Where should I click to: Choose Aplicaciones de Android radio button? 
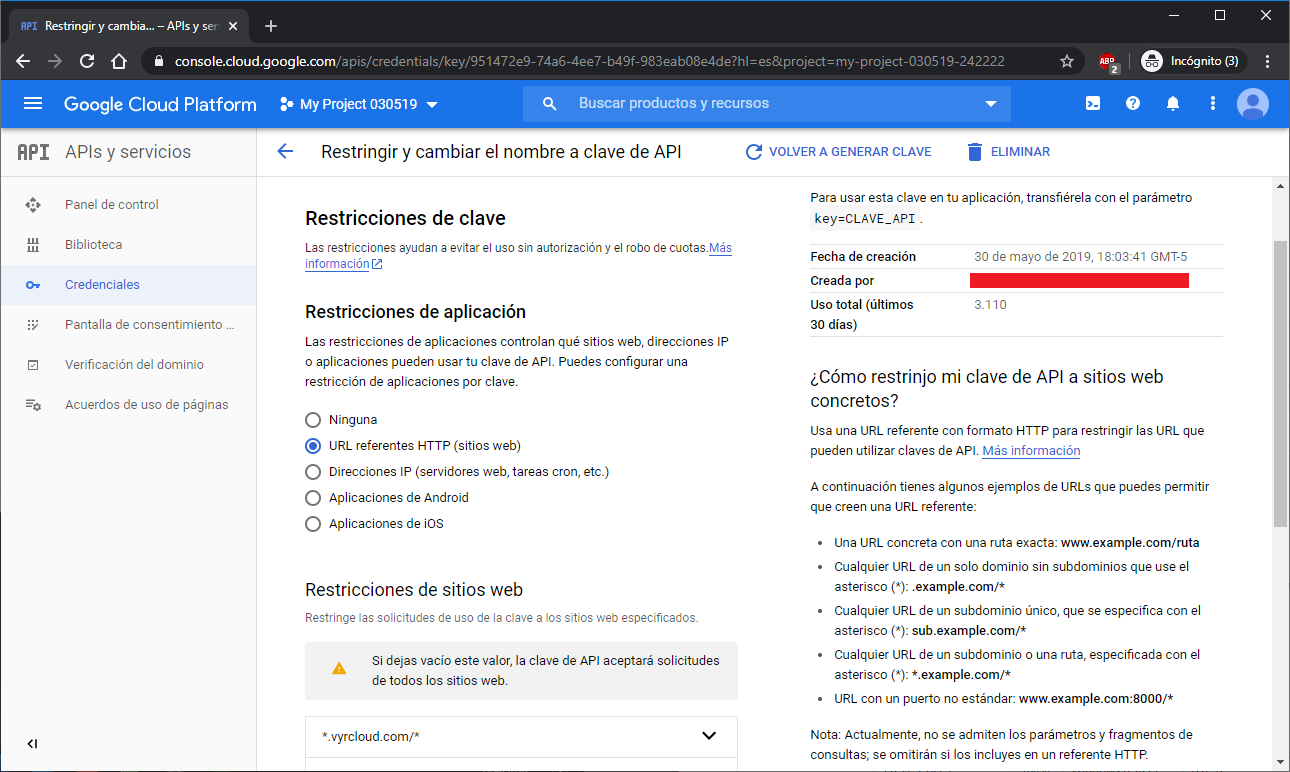click(x=313, y=498)
